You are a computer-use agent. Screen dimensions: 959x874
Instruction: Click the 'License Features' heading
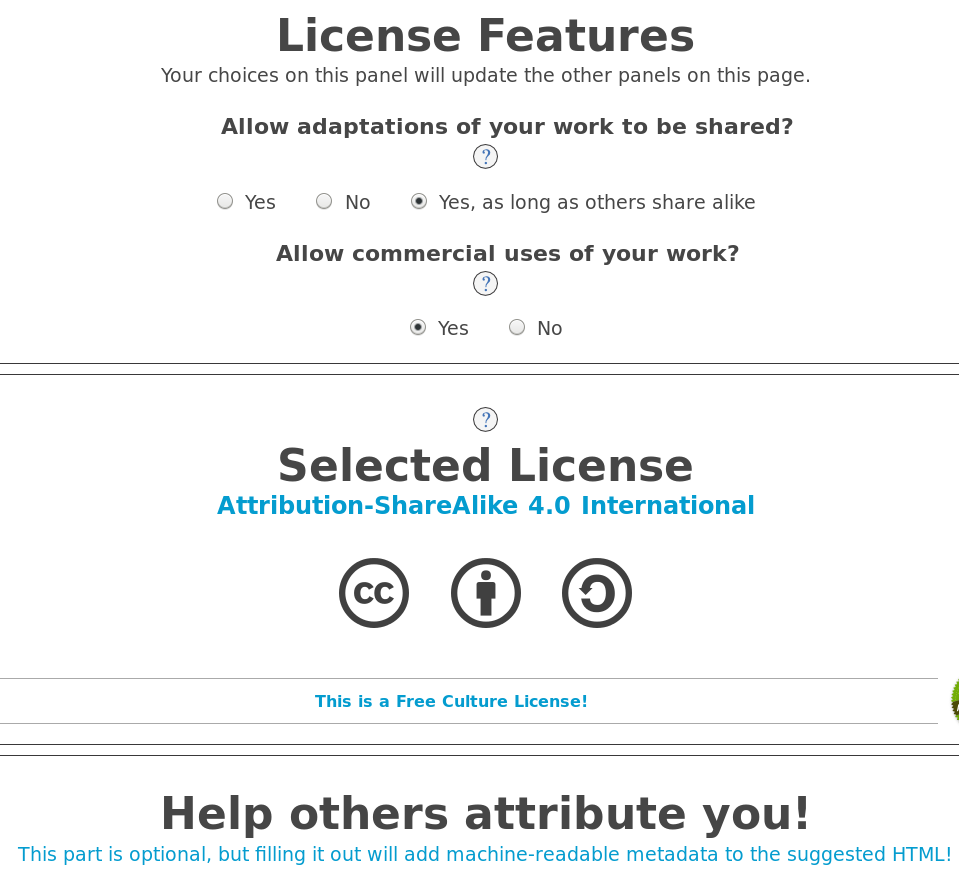[486, 35]
